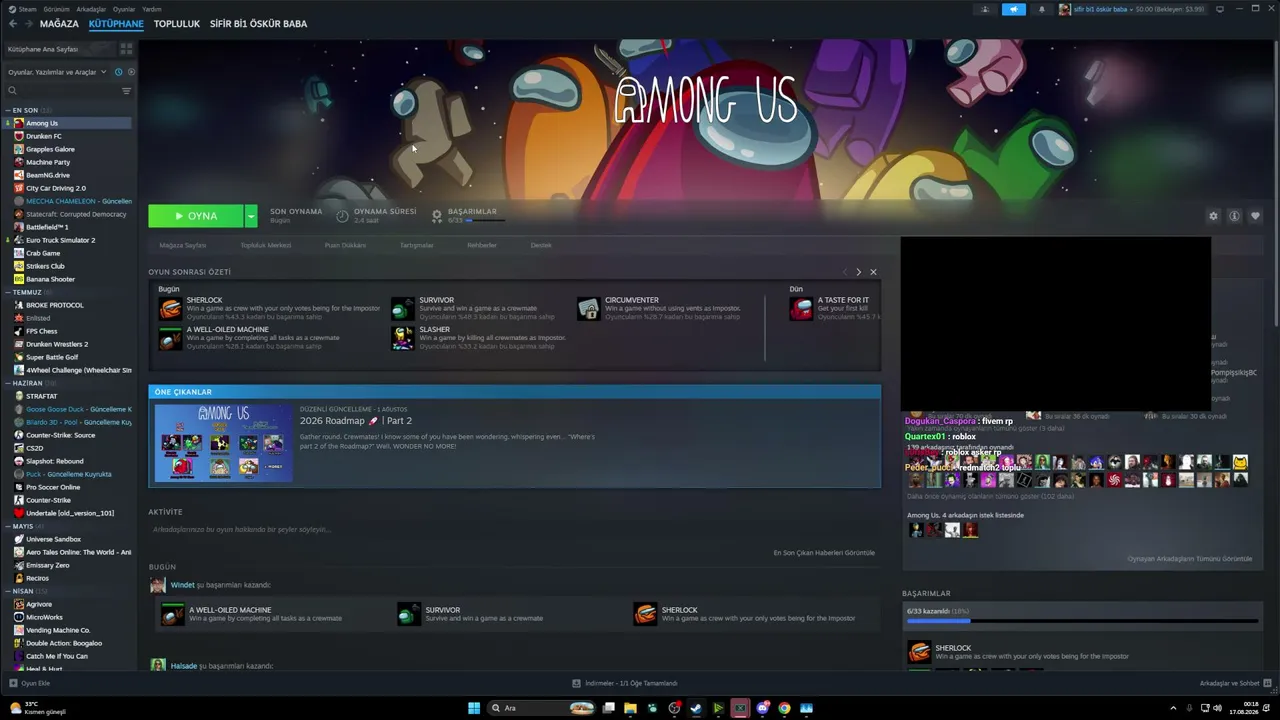
Task: Click Oyun Ekle at bottom left
Action: (30, 683)
